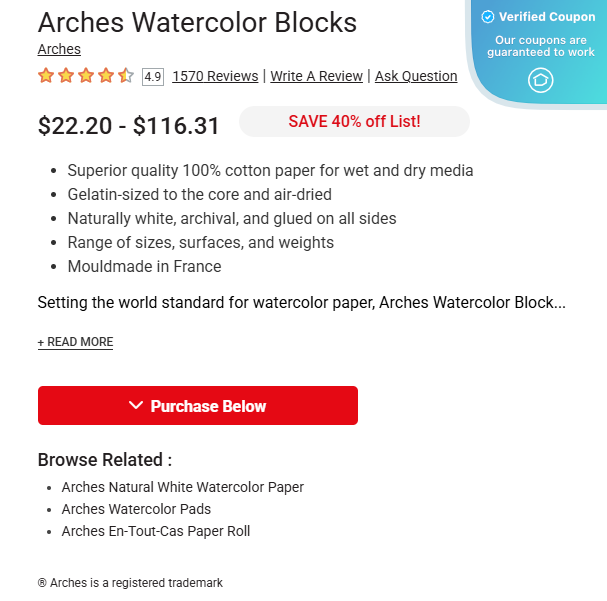Click the Arches Watercolor Blocks title
The height and width of the screenshot is (601, 607).
point(197,22)
